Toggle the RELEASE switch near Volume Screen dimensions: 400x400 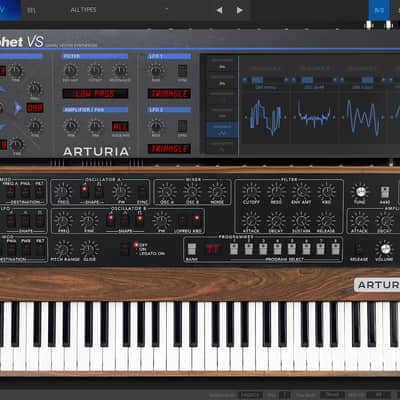coord(359,249)
